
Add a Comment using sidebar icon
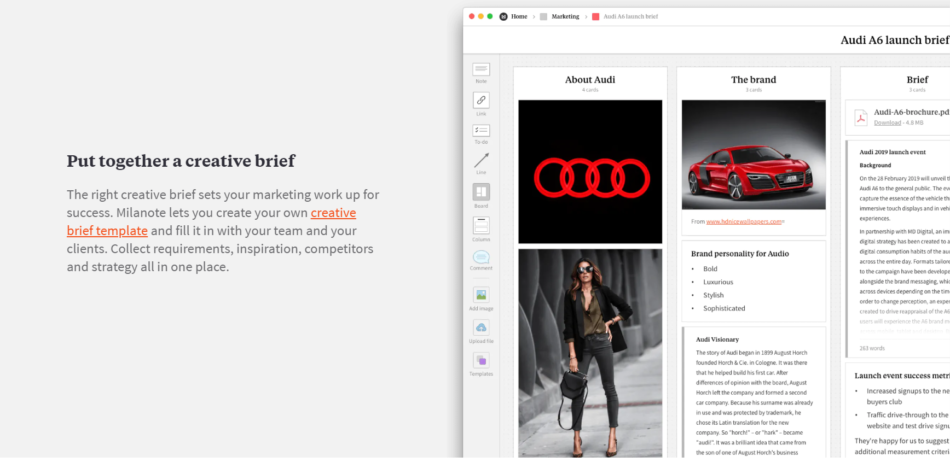click(x=481, y=258)
